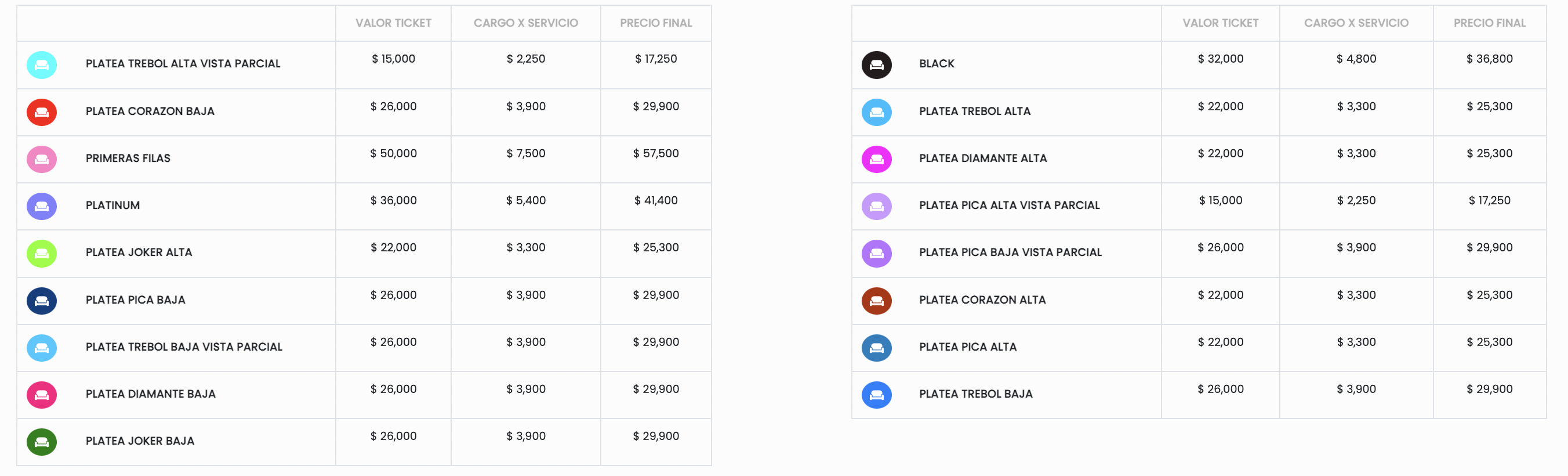Click $ 25,300 final price for Platea Joker Alta
Image resolution: width=1568 pixels, height=476 pixels.
pyautogui.click(x=656, y=247)
